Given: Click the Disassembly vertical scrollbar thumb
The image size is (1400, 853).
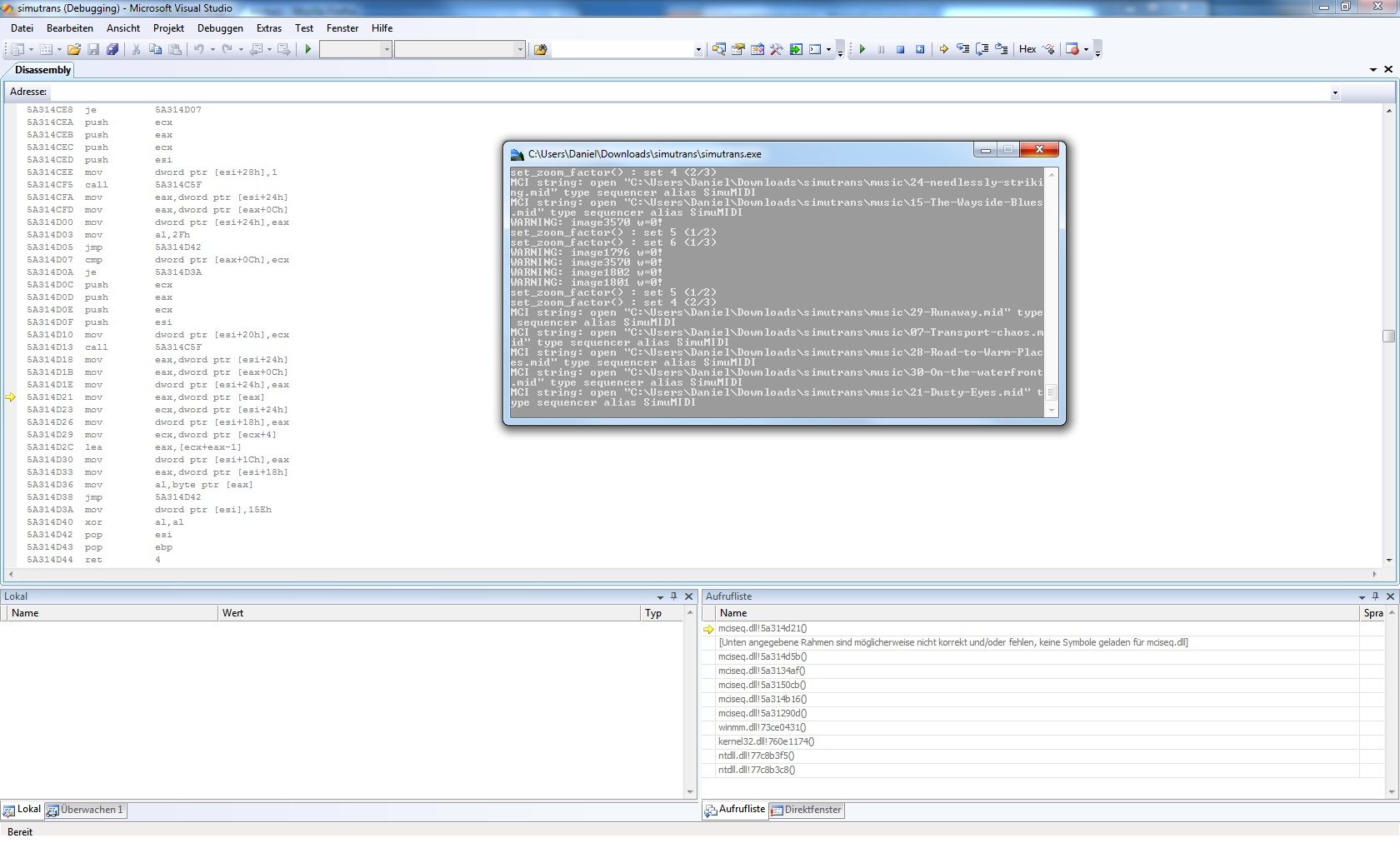Looking at the screenshot, I should [x=1388, y=336].
